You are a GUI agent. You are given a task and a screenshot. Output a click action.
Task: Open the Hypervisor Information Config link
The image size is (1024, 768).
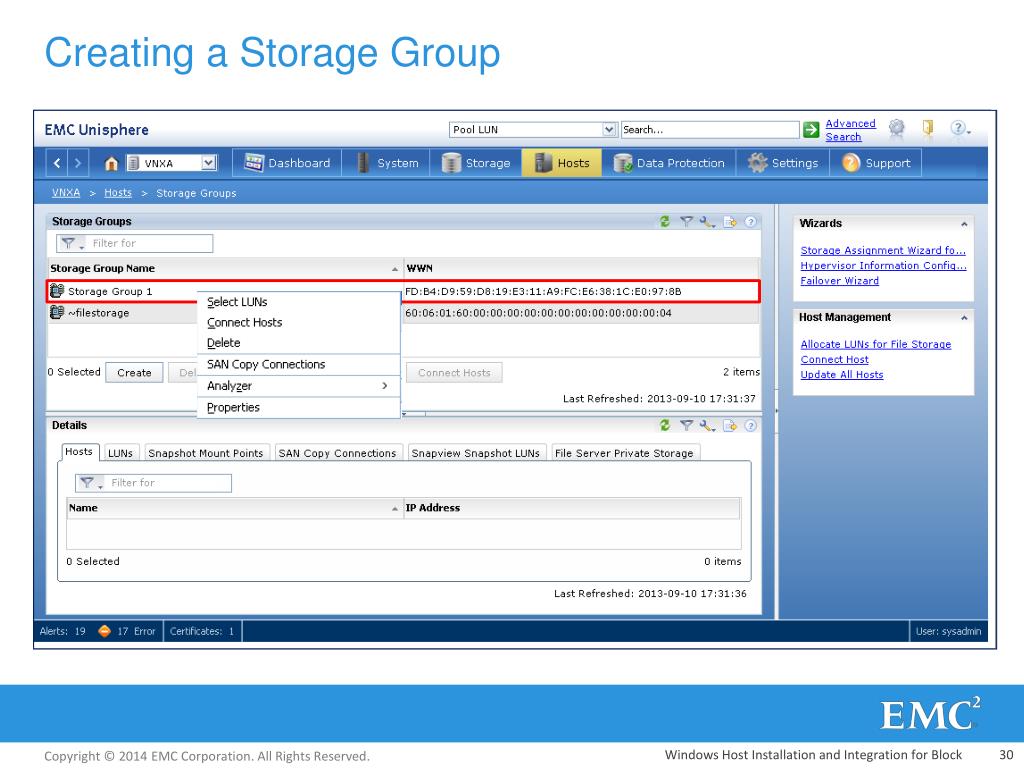[883, 265]
